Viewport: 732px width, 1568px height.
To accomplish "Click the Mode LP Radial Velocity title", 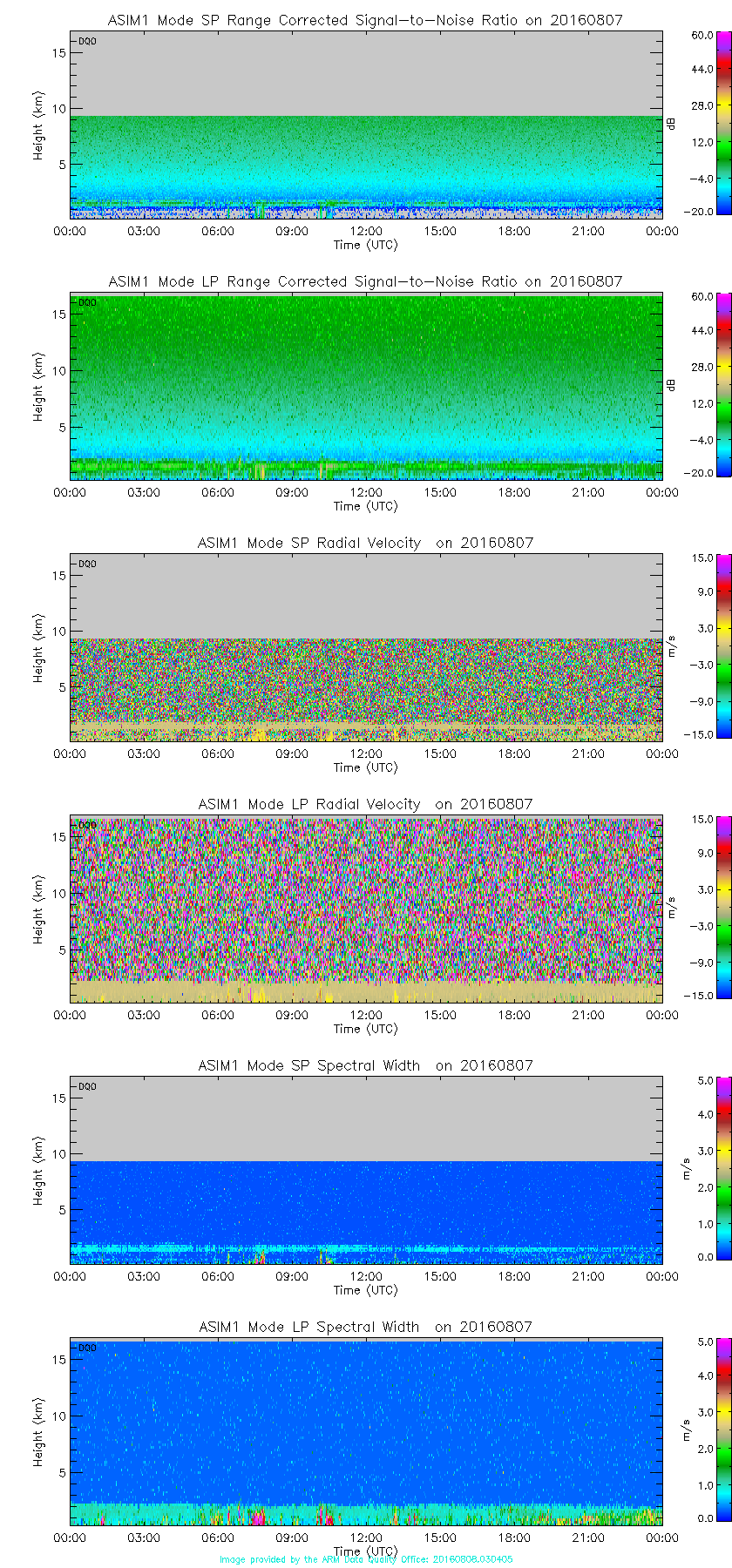I will [x=365, y=804].
